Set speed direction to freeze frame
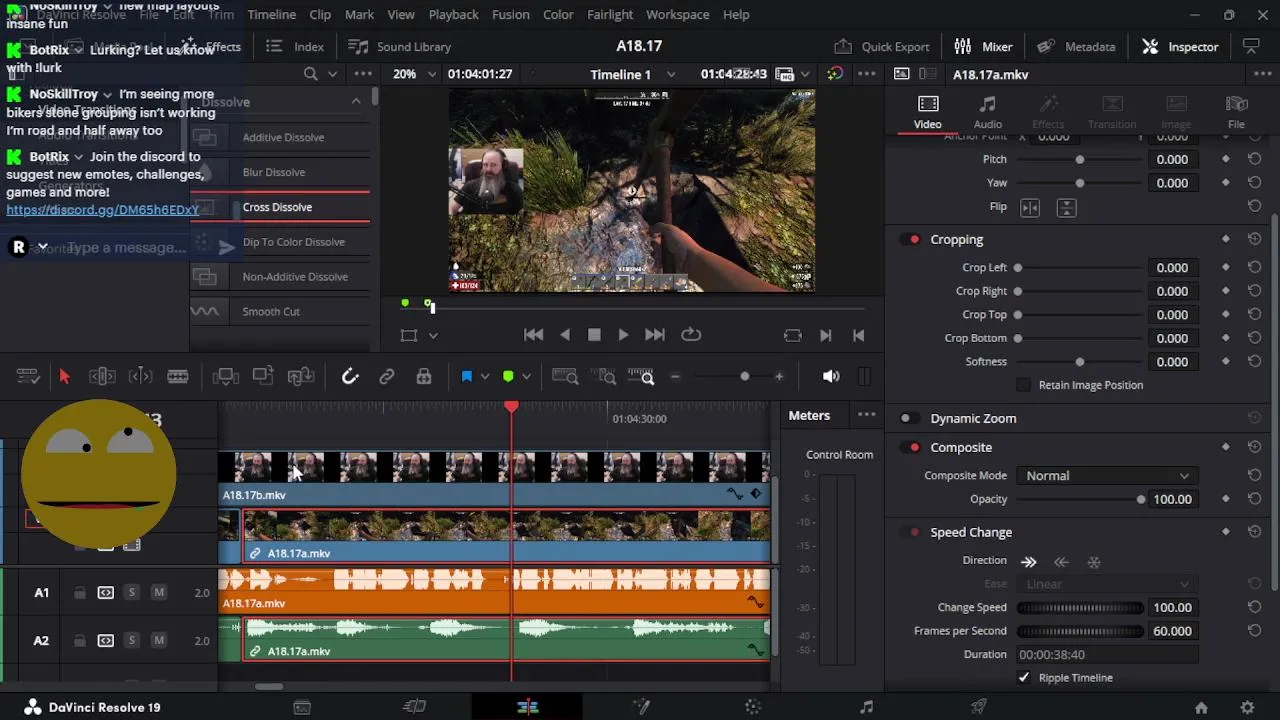 (x=1094, y=562)
